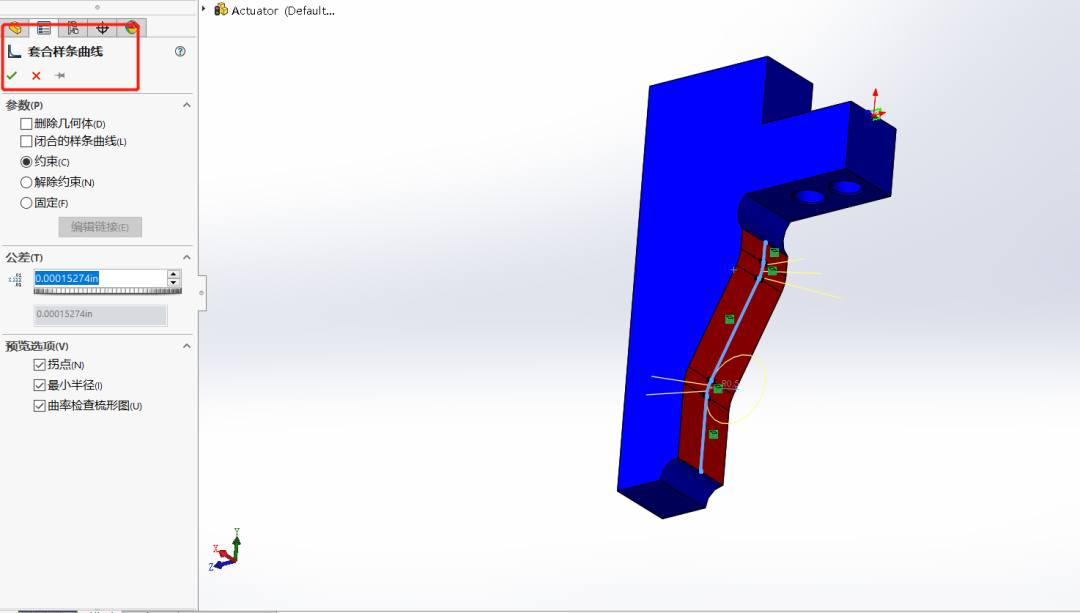Toggle 曲率检查梳形图 preview checkbox
Screen dimensions: 1080x613
coord(39,406)
